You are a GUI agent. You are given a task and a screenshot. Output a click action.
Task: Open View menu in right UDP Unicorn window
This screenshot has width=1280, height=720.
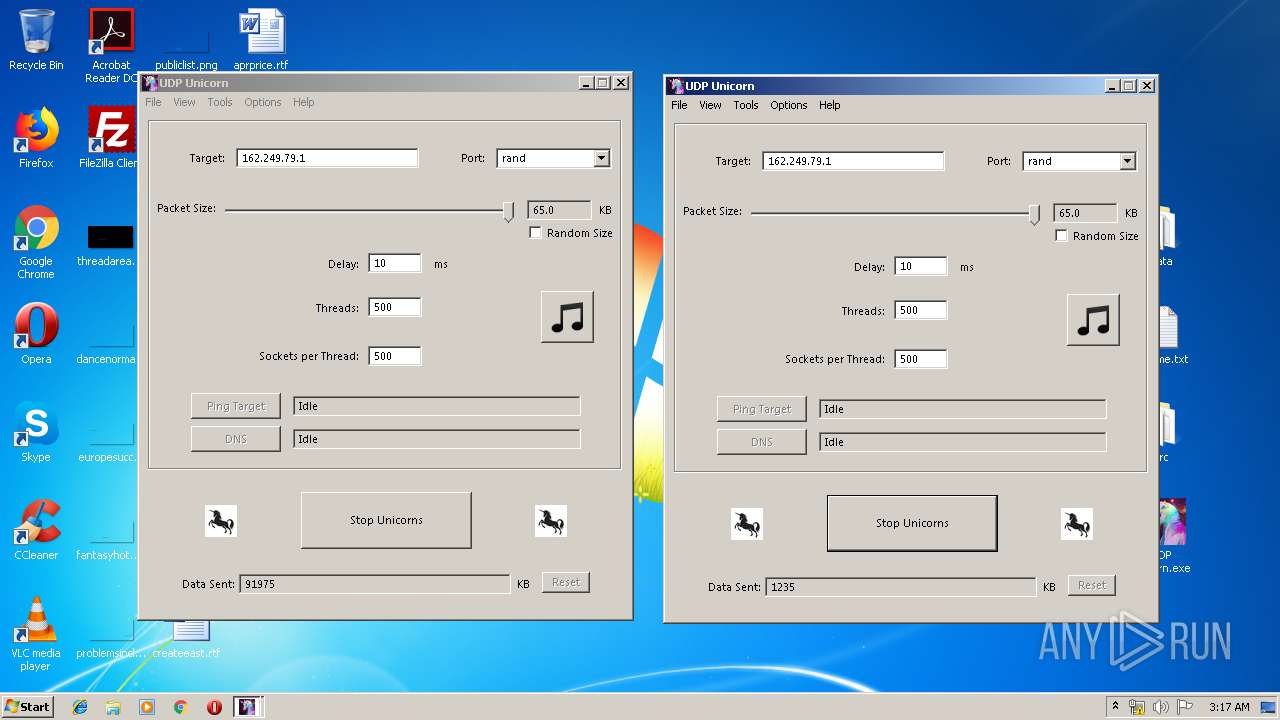coord(710,105)
